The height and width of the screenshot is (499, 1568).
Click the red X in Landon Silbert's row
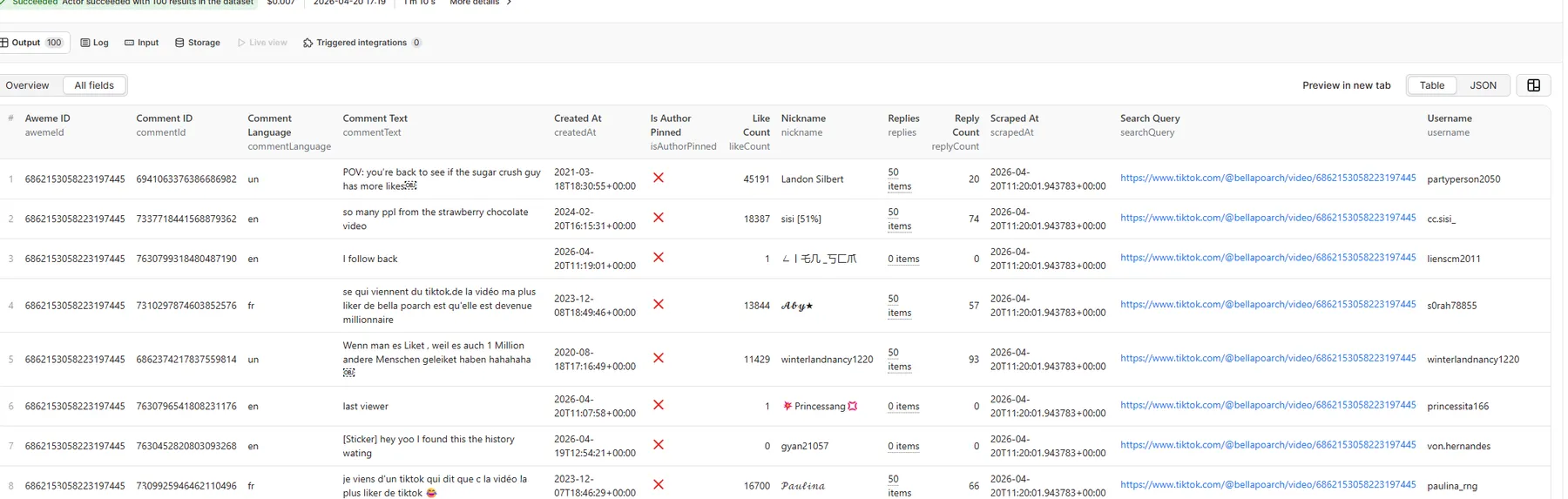click(659, 178)
